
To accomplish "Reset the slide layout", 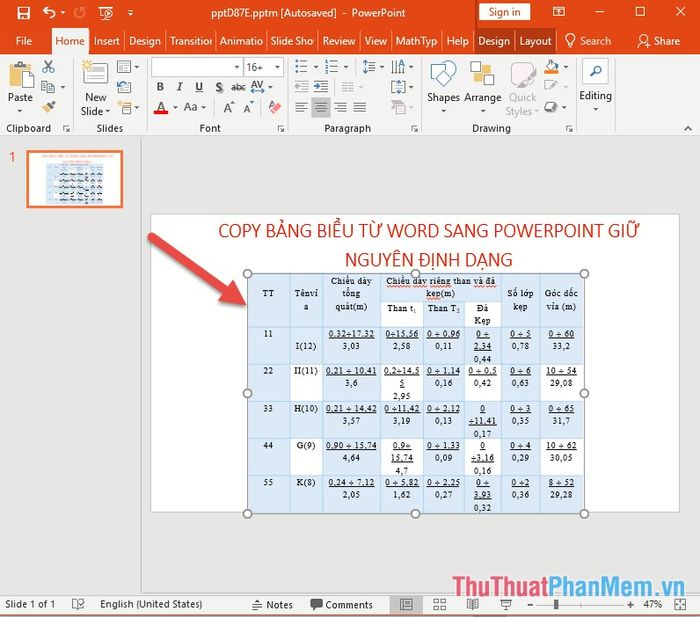I will tap(124, 87).
